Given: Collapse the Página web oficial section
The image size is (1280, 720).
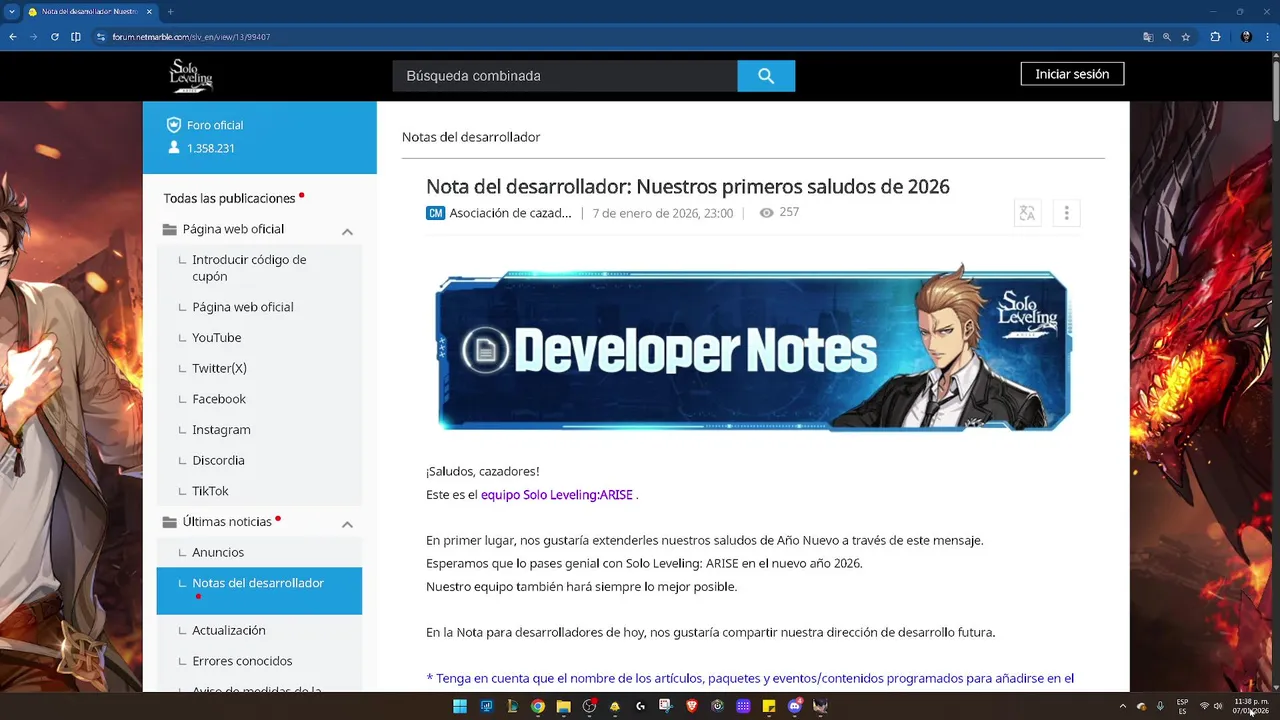Looking at the screenshot, I should point(347,231).
